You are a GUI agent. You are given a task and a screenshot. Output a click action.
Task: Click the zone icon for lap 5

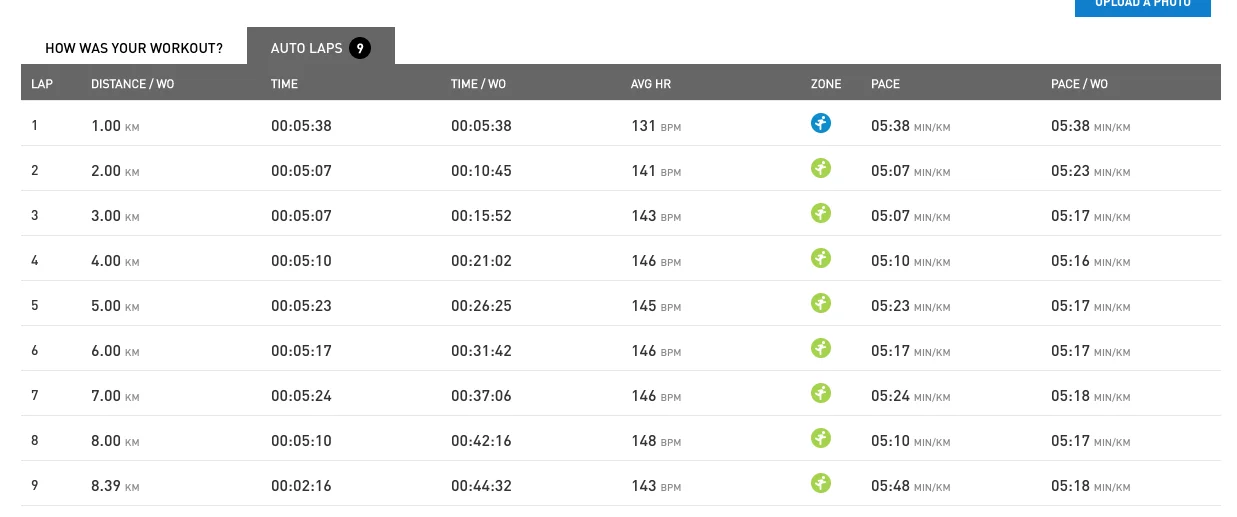821,304
